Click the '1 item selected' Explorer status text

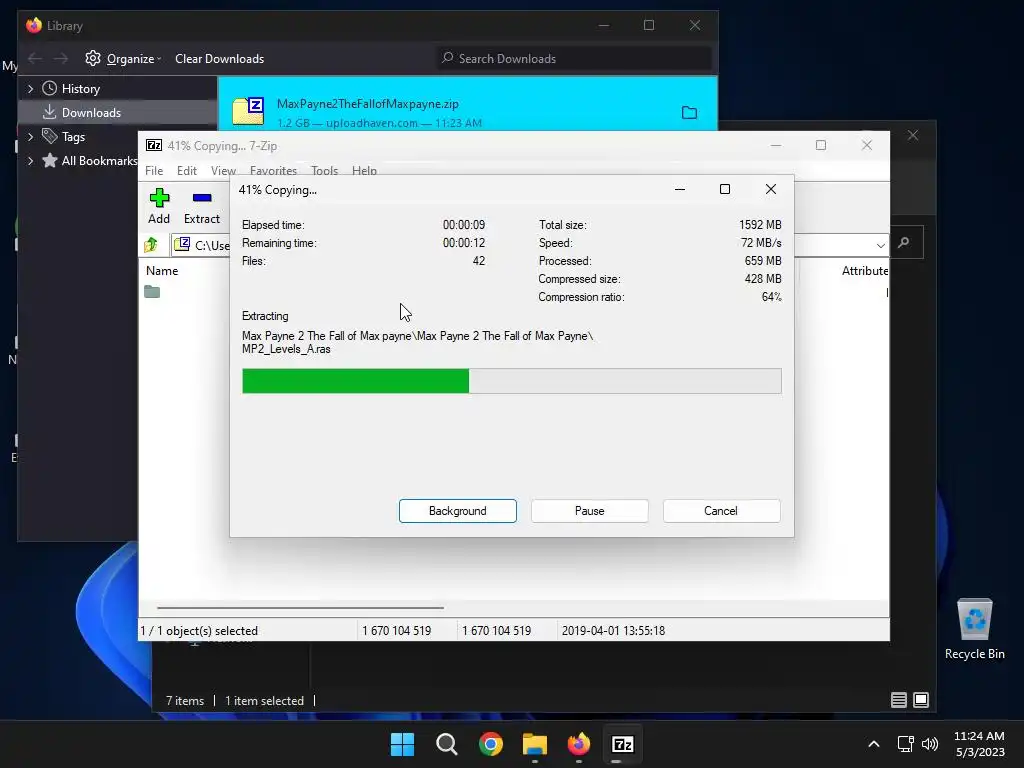(x=264, y=701)
